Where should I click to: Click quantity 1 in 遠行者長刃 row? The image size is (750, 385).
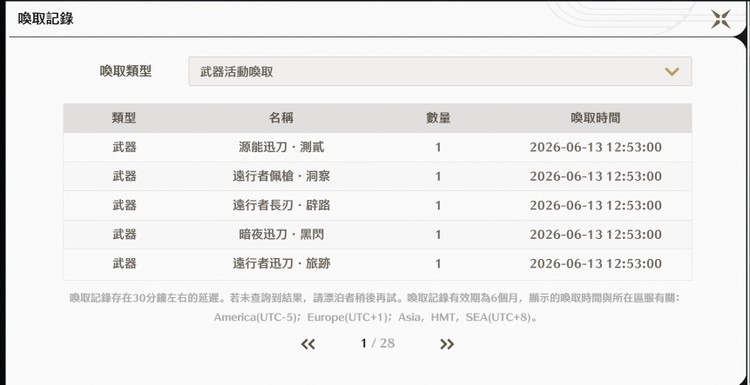pyautogui.click(x=438, y=206)
